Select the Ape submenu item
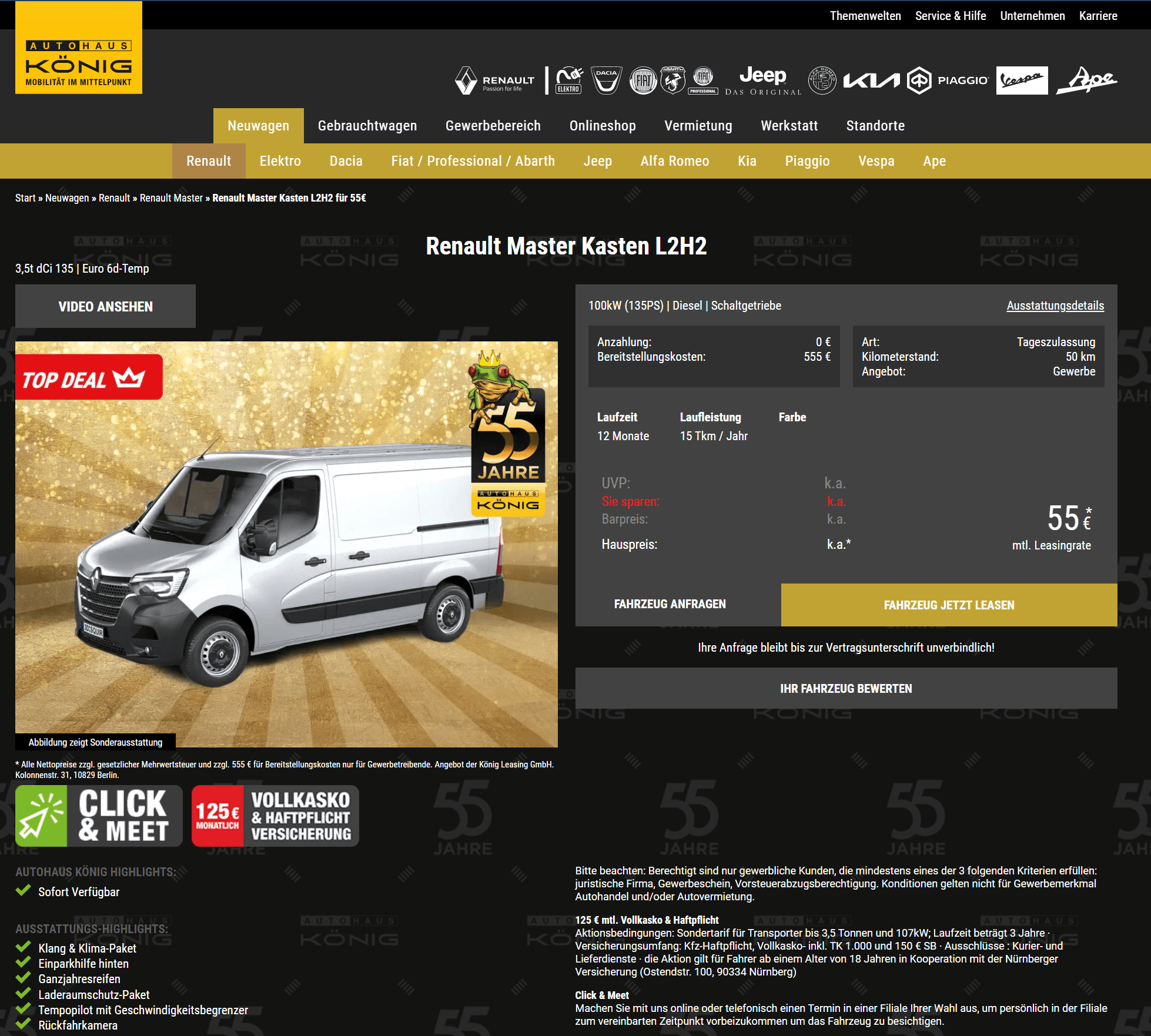Image resolution: width=1151 pixels, height=1036 pixels. click(x=935, y=161)
